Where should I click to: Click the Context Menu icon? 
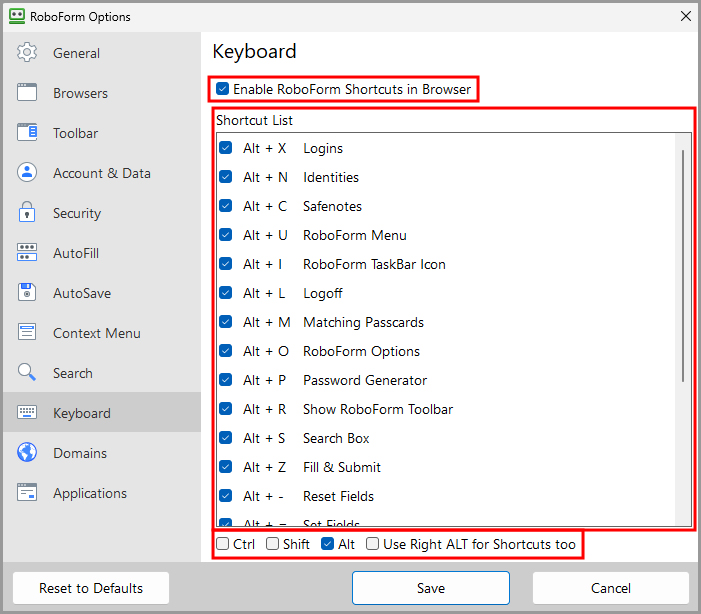click(x=27, y=332)
